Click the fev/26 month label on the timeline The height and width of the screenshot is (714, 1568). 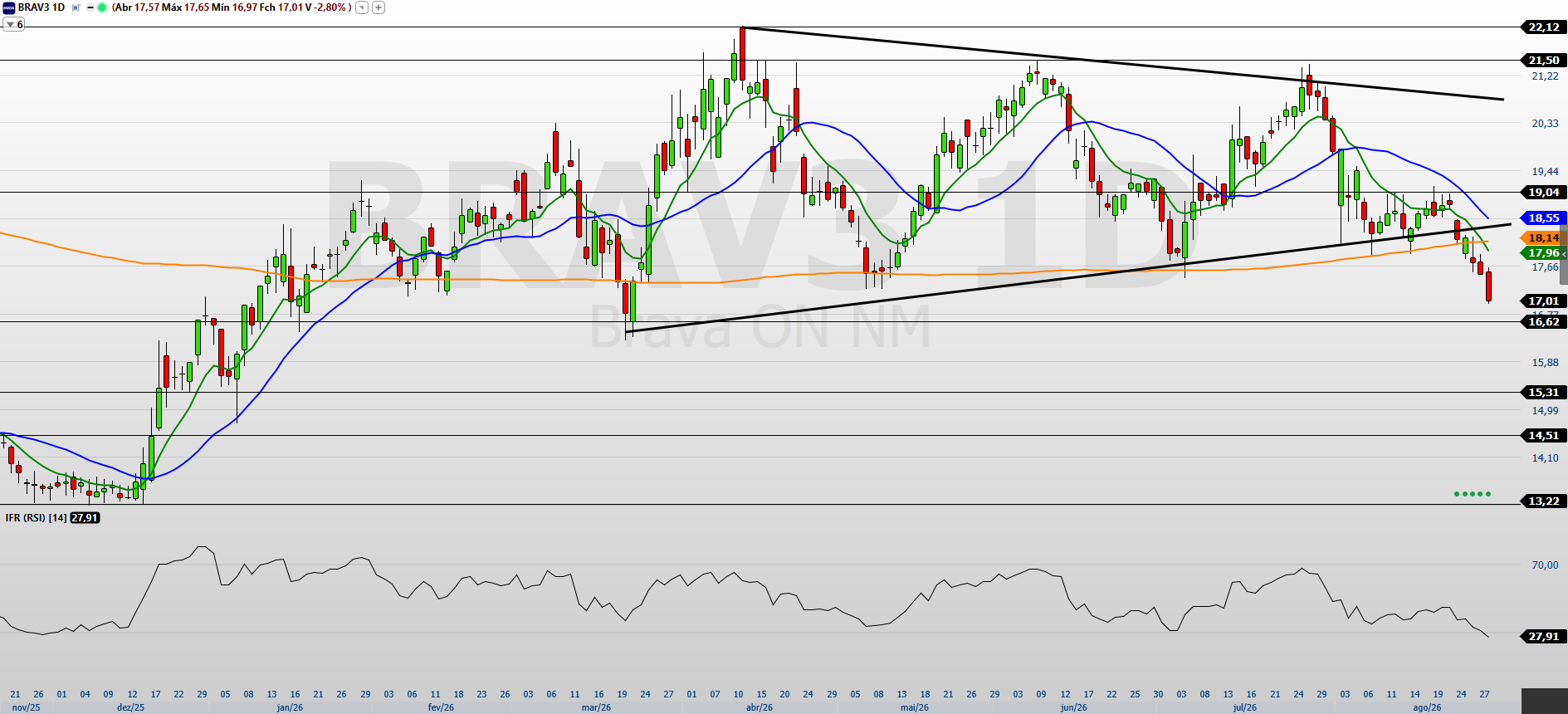(x=441, y=707)
